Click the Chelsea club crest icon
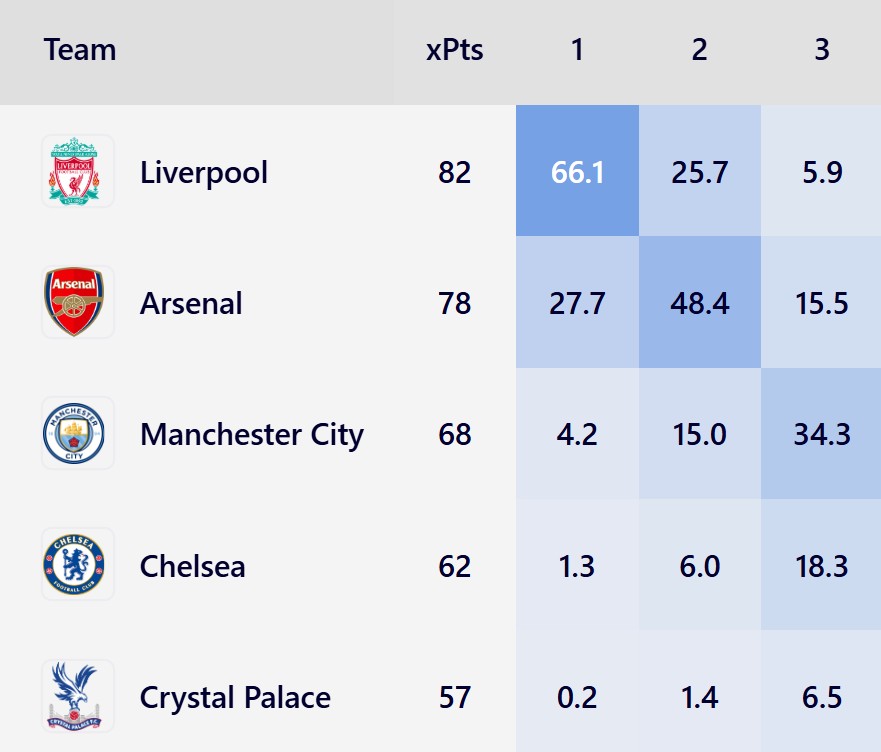Screen dimensions: 881x752 coord(78,565)
